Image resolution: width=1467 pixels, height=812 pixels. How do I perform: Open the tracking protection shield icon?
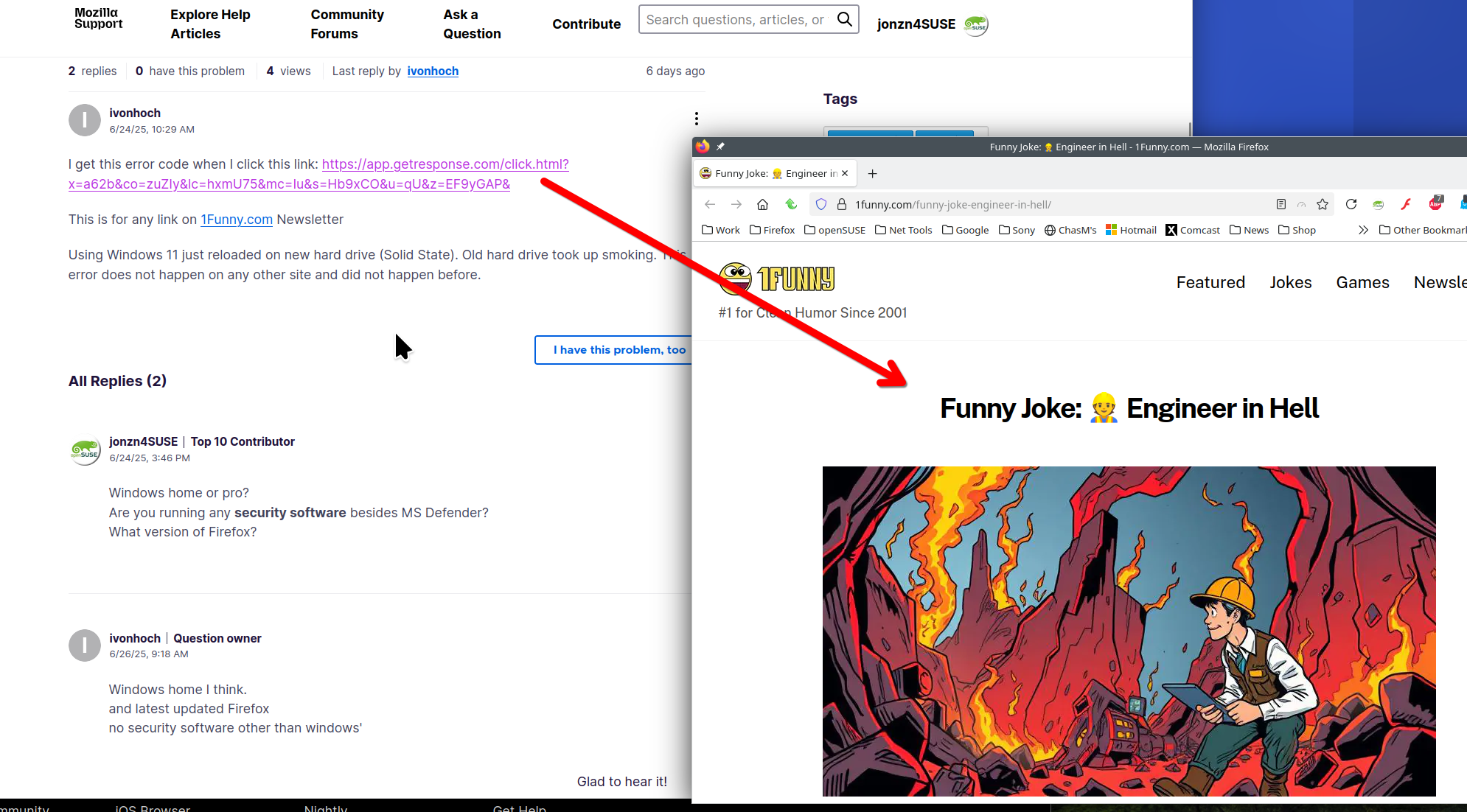[821, 205]
